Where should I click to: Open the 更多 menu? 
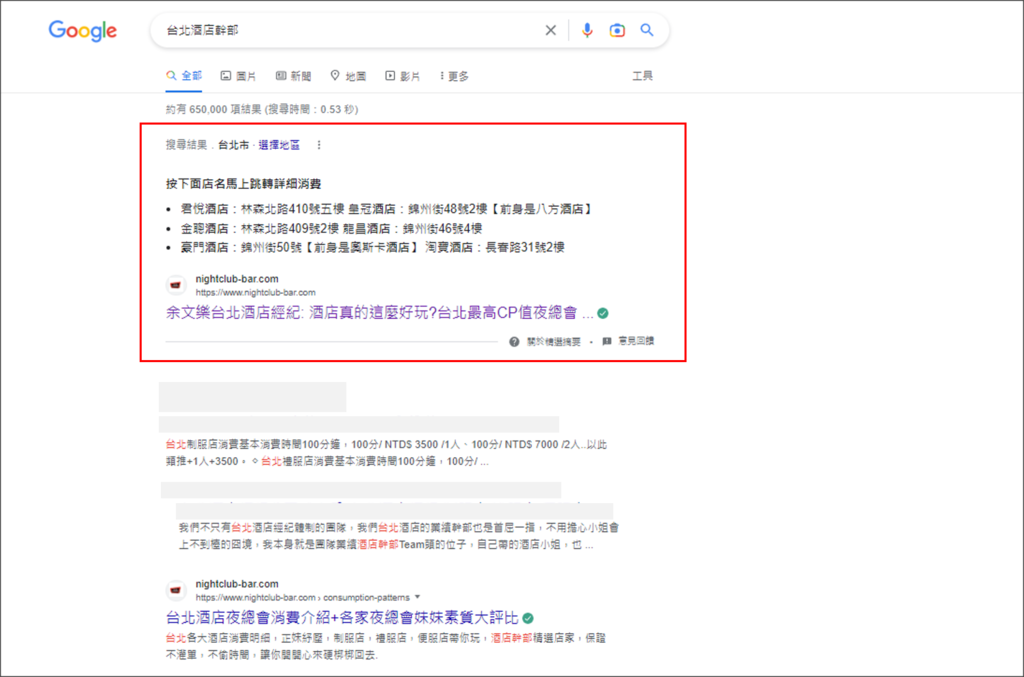tap(454, 76)
